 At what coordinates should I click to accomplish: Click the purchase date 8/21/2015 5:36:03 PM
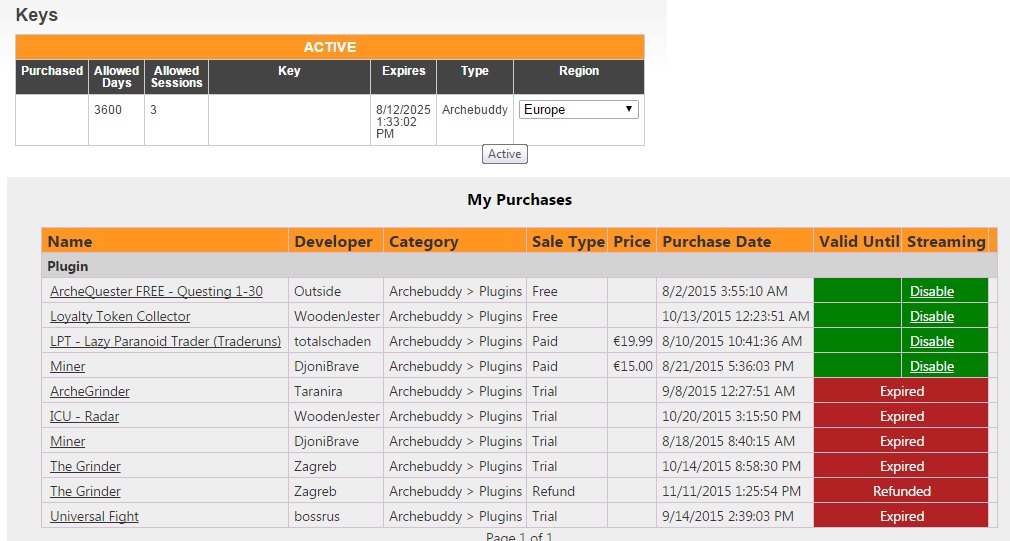point(728,366)
